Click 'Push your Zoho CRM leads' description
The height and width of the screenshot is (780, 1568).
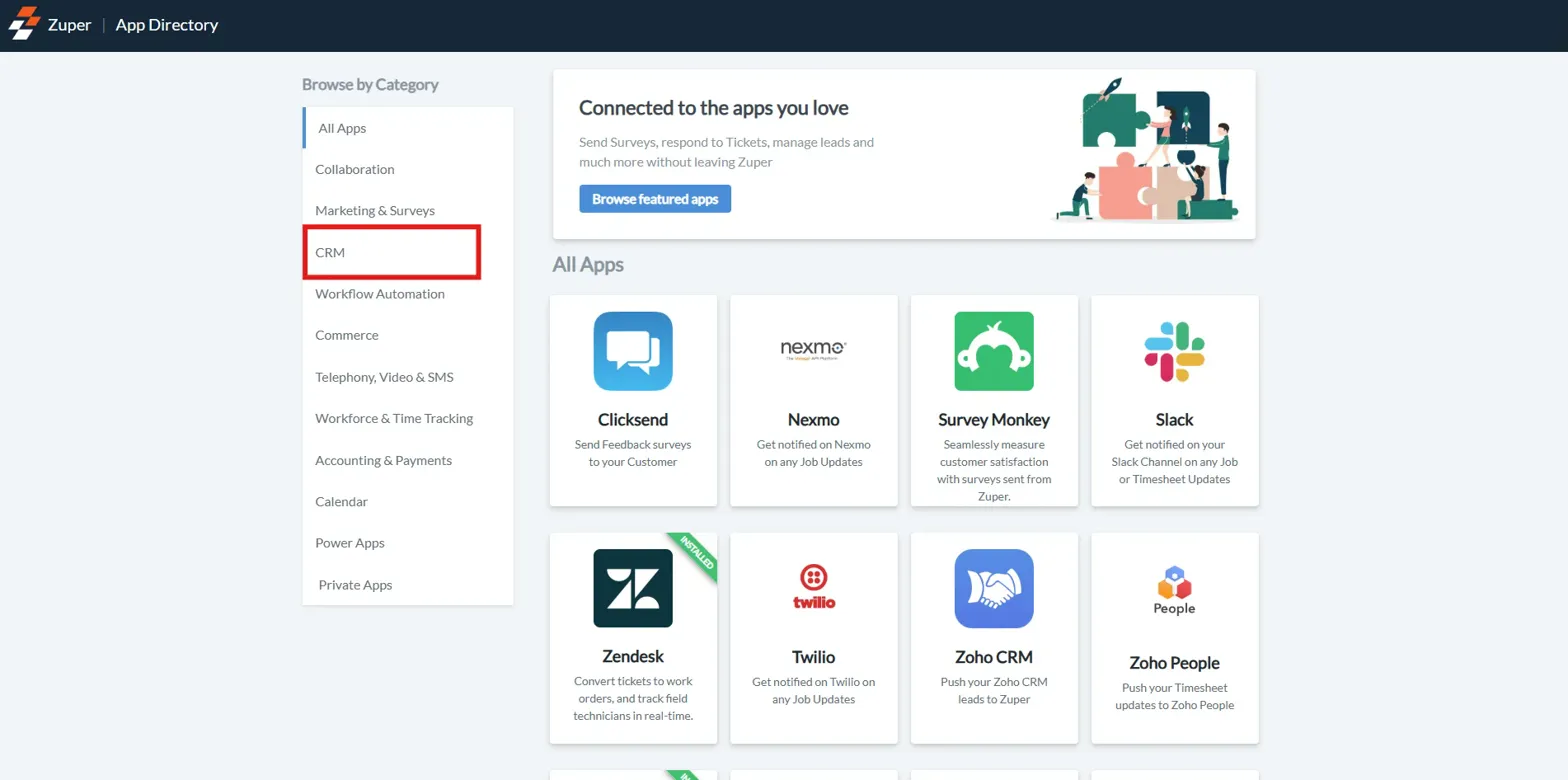[994, 690]
